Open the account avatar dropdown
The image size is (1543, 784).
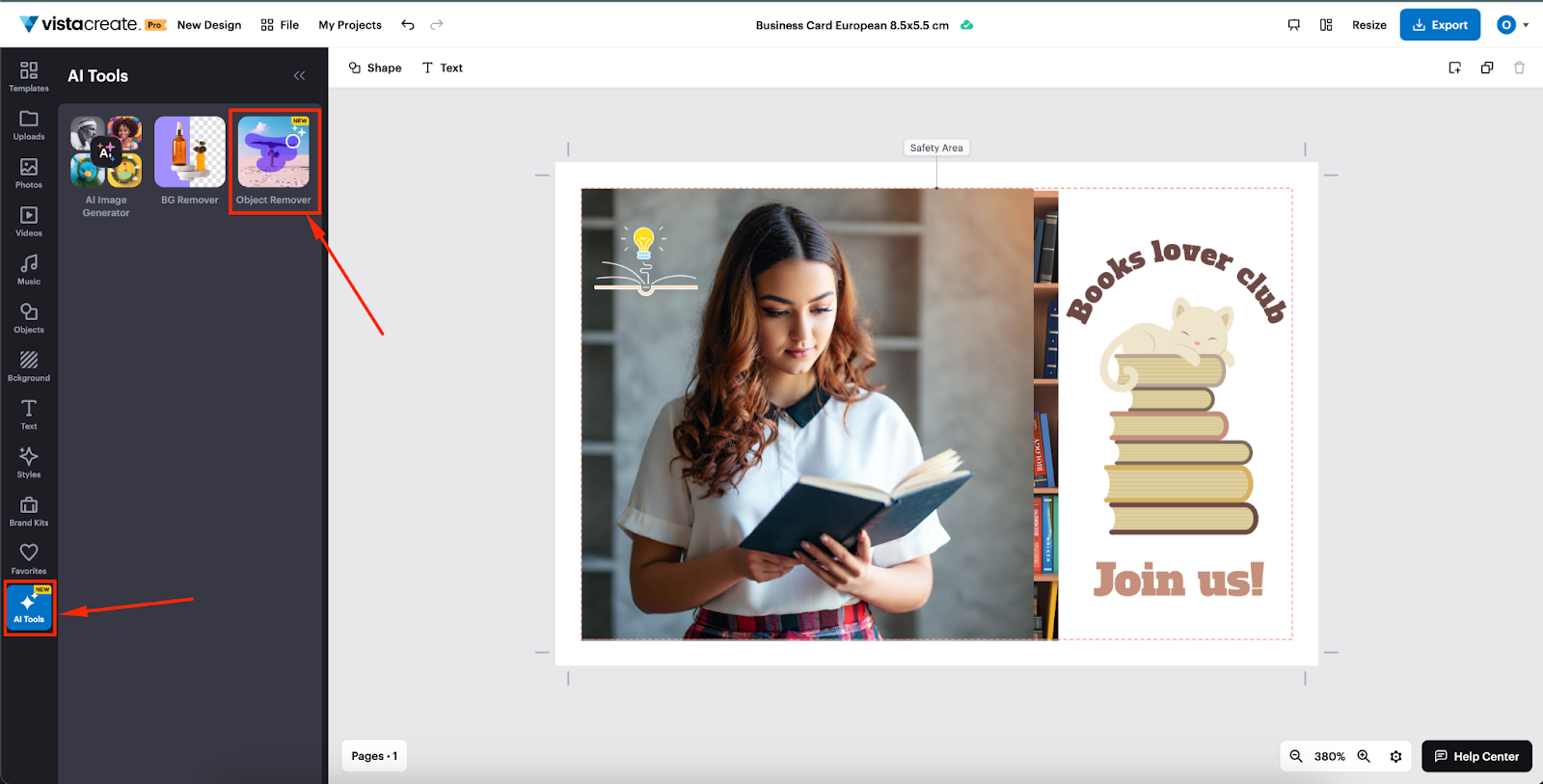pyautogui.click(x=1511, y=25)
